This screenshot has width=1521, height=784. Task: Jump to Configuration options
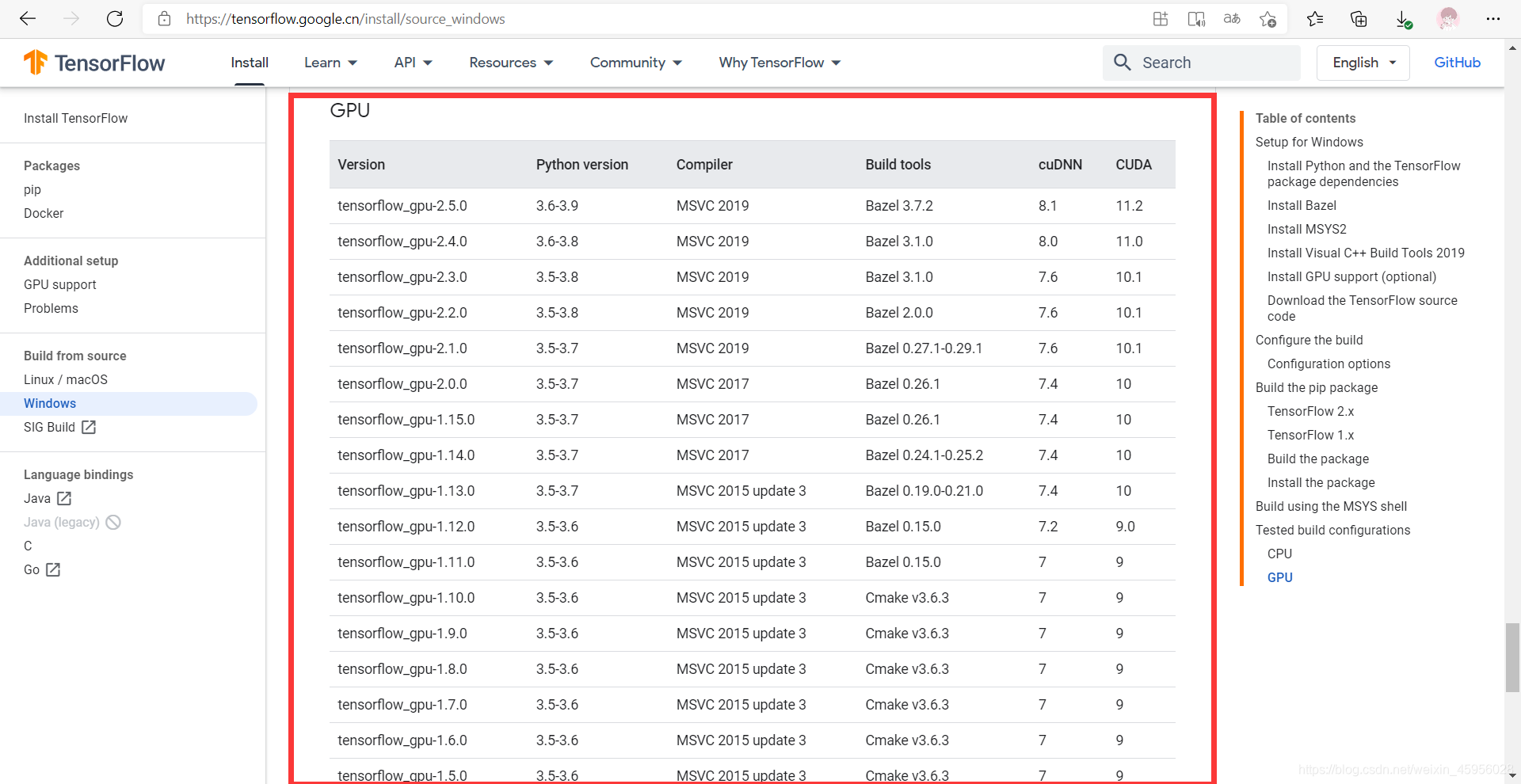tap(1328, 363)
